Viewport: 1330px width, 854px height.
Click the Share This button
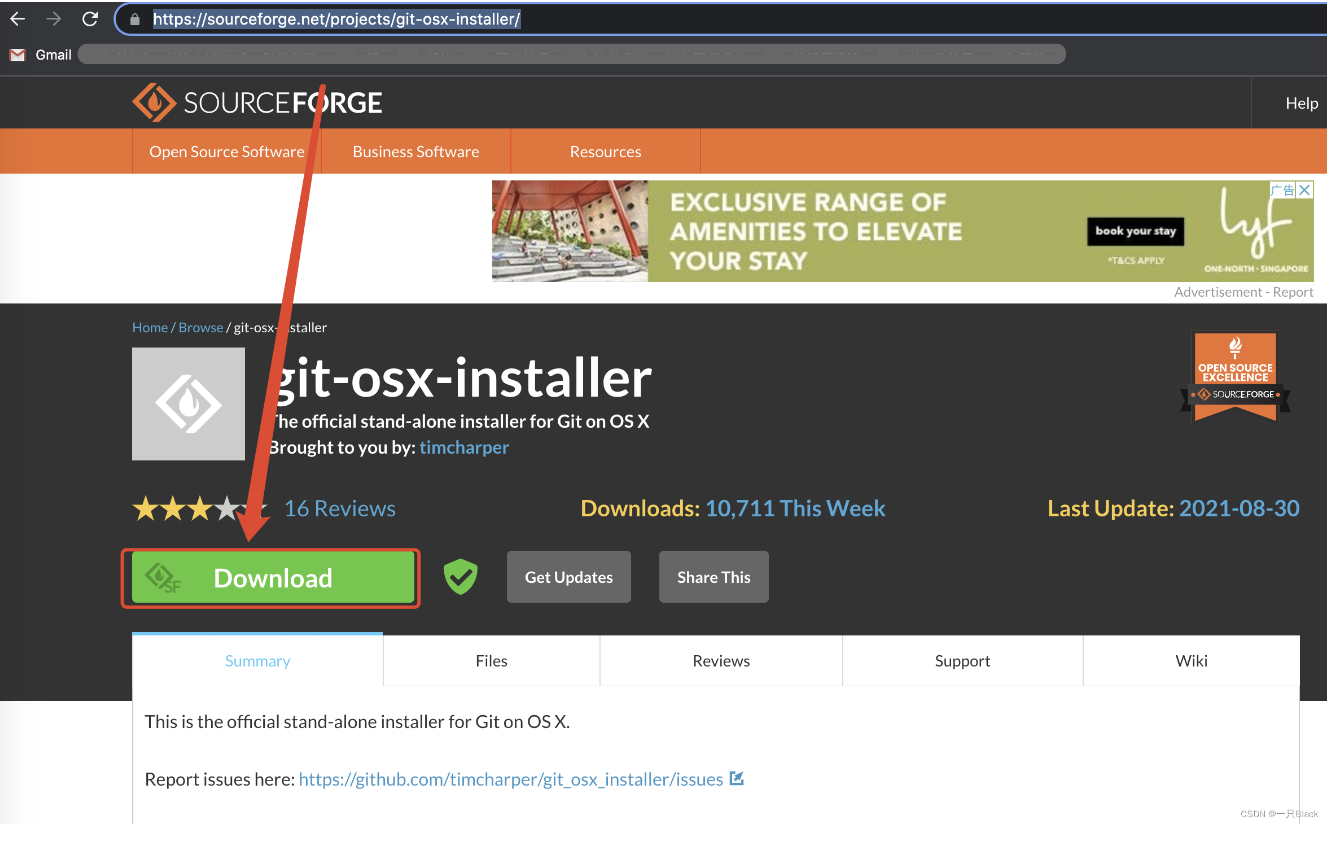click(x=714, y=577)
